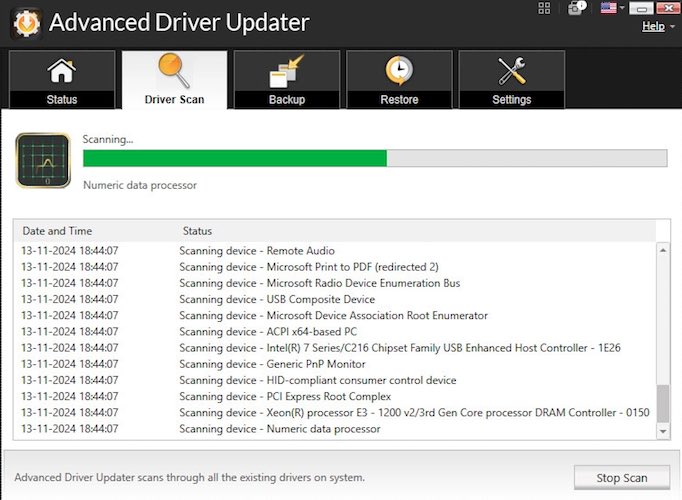
Task: Select the USB Composite Device row
Action: tap(335, 299)
